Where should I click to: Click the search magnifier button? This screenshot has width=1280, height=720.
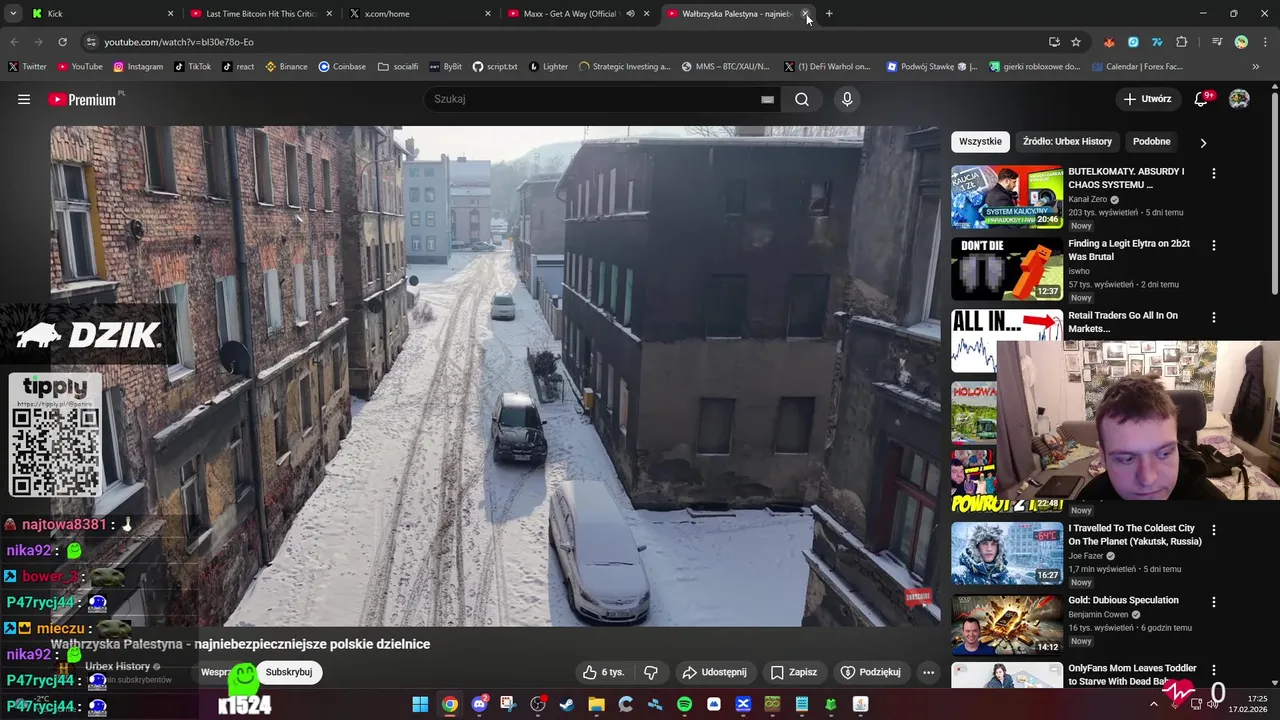[802, 99]
